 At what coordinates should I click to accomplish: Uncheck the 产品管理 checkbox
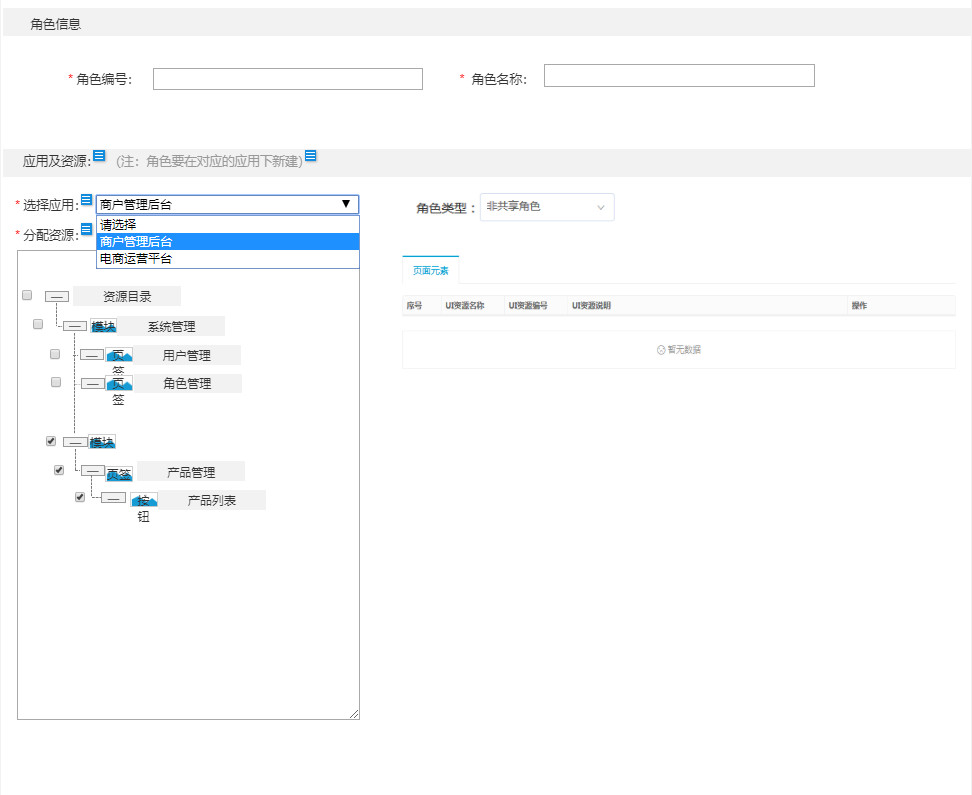(x=59, y=470)
